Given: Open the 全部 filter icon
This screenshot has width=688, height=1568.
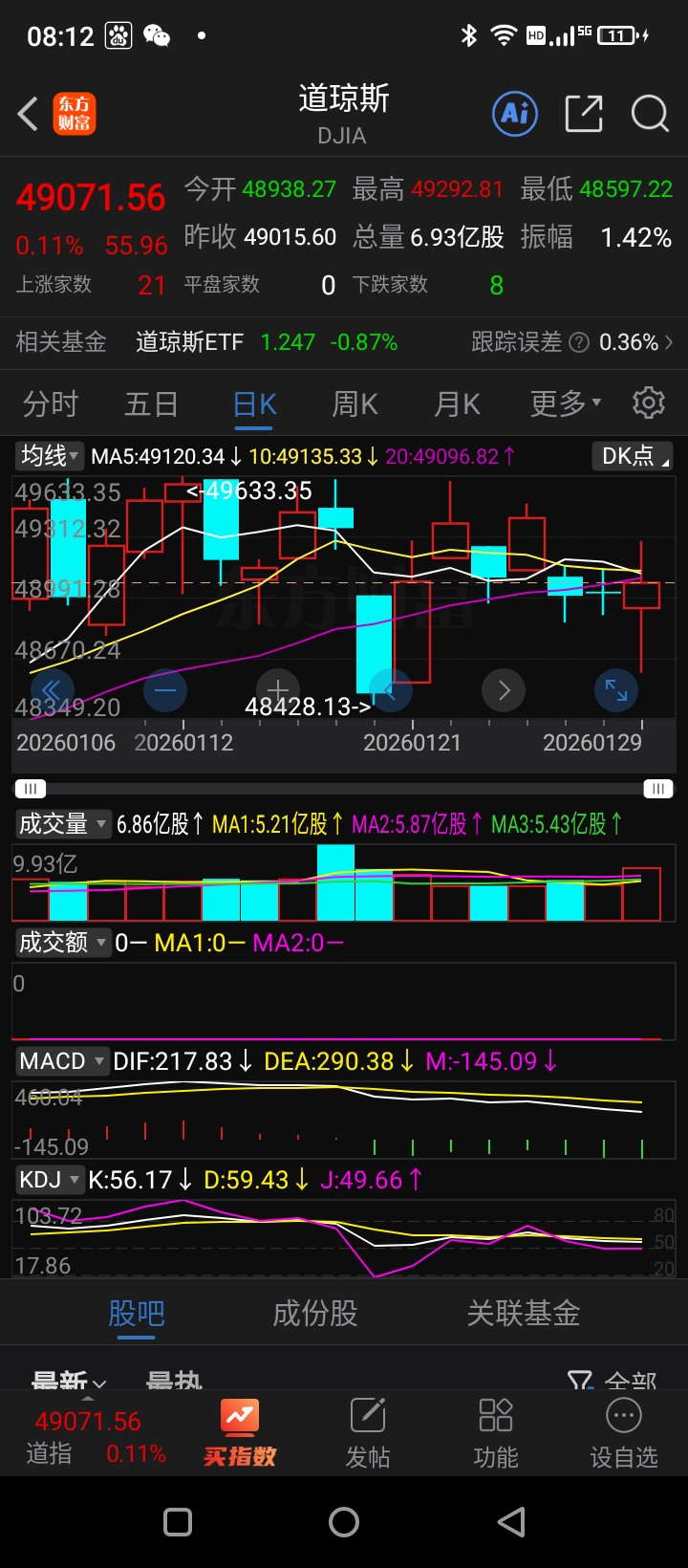Looking at the screenshot, I should coord(613,1382).
